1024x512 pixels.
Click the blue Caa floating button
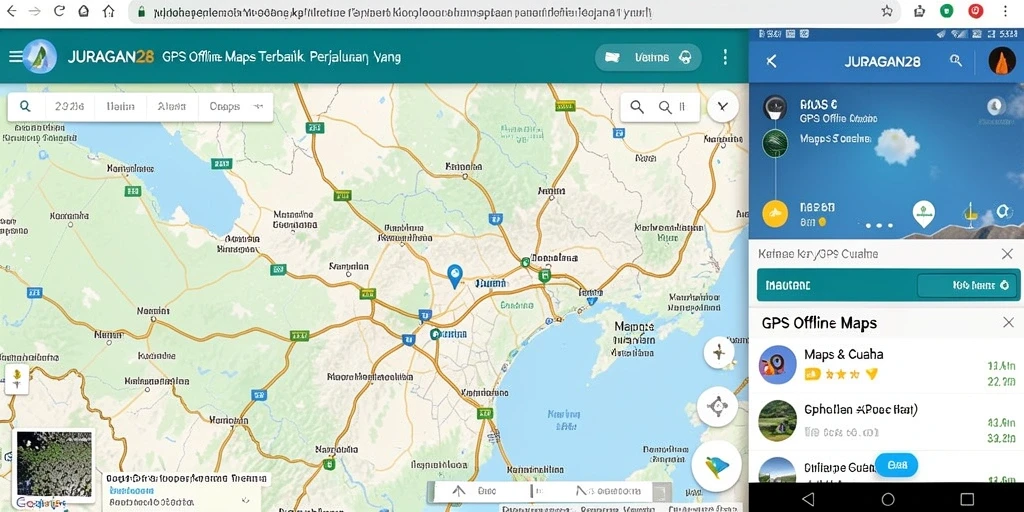point(897,465)
